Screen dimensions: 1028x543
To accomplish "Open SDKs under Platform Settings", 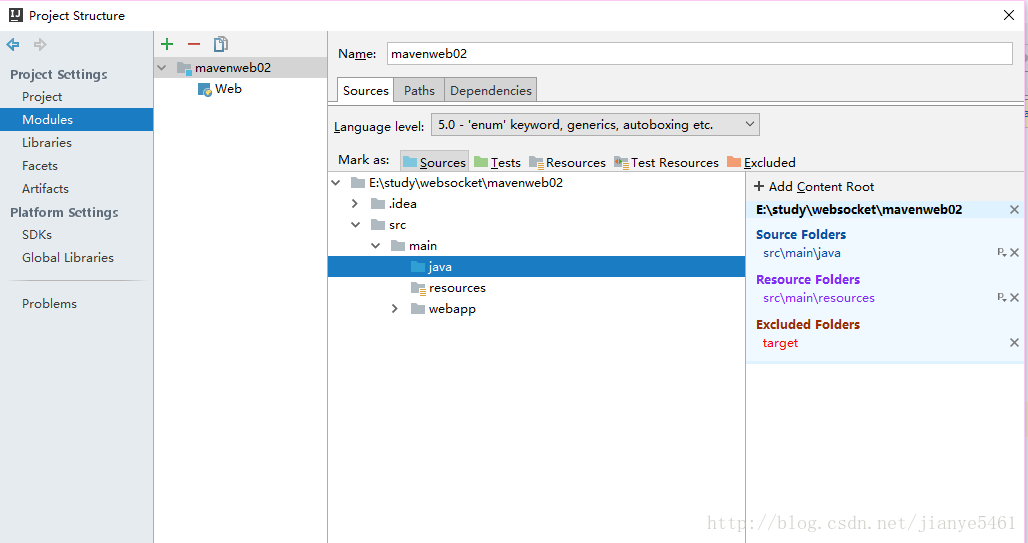I will coord(37,234).
